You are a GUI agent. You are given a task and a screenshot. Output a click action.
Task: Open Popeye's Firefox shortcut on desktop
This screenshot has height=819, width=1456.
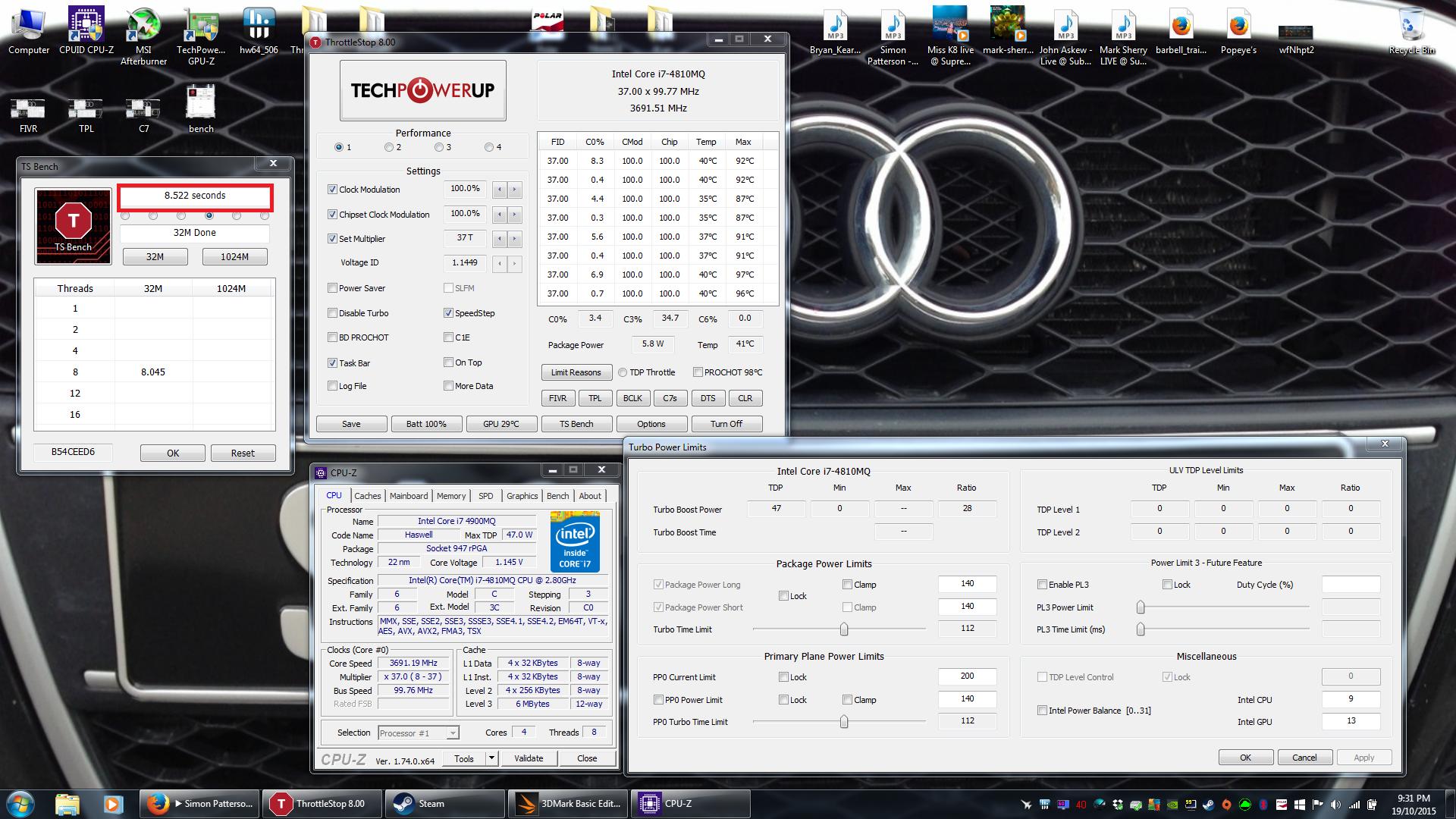coord(1238,30)
